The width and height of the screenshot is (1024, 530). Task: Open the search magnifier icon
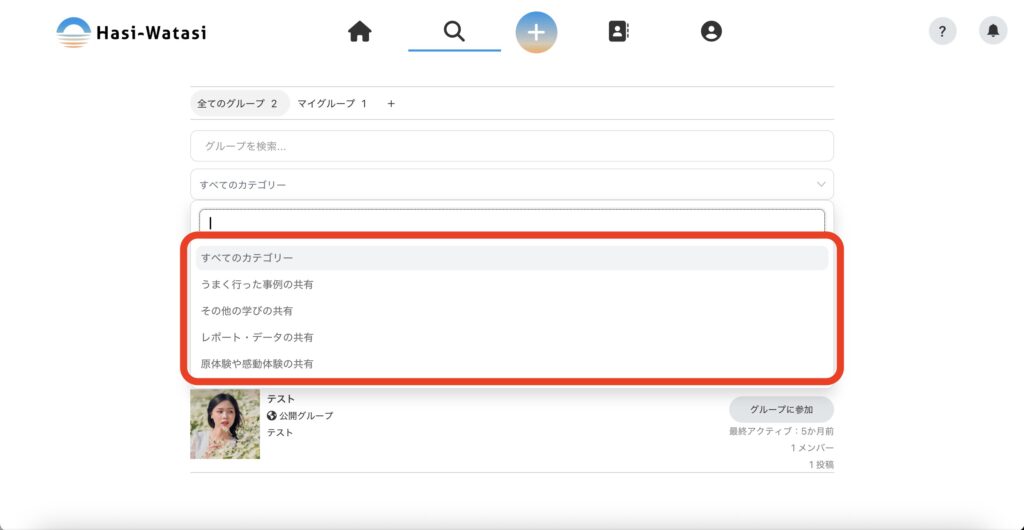(x=454, y=32)
